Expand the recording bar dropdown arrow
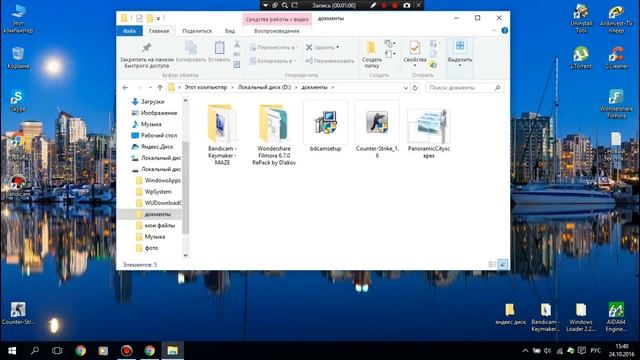The image size is (640, 360). point(265,5)
